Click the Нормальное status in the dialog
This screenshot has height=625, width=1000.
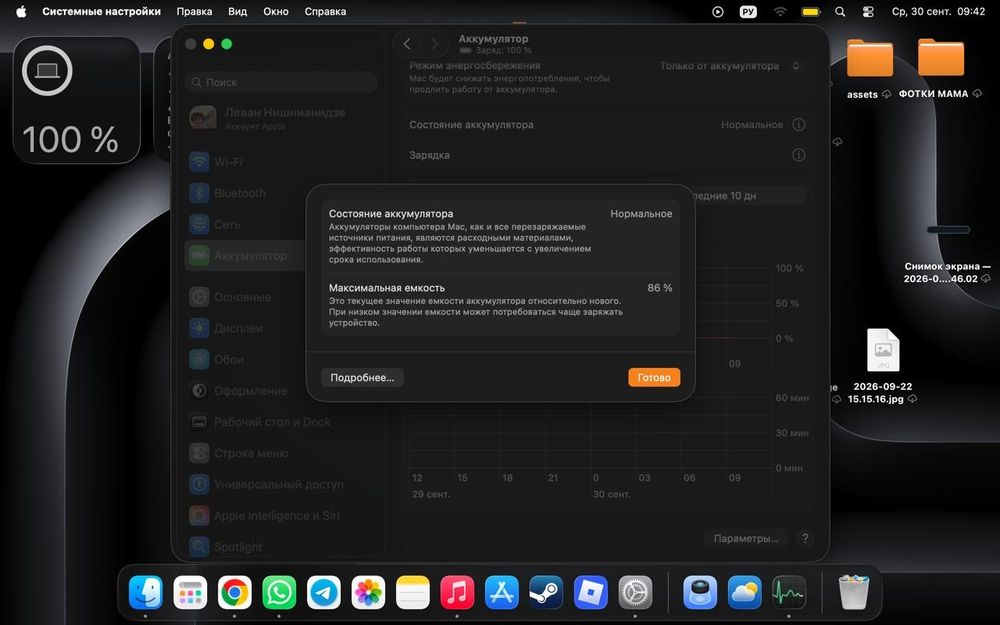point(641,214)
